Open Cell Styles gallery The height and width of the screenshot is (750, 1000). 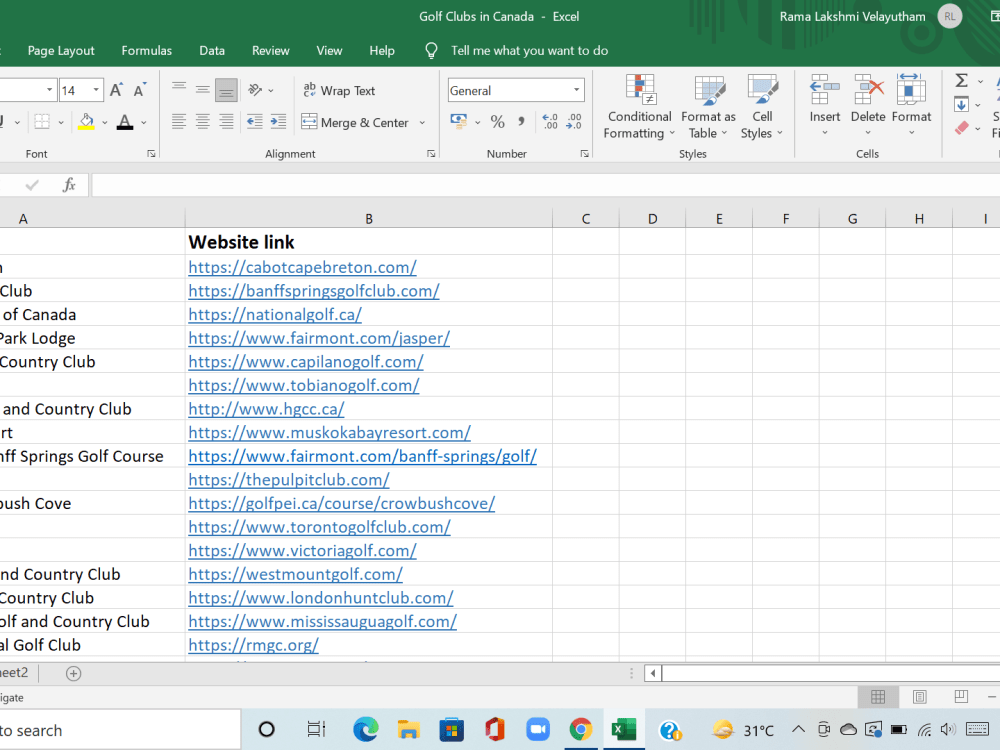pos(761,107)
